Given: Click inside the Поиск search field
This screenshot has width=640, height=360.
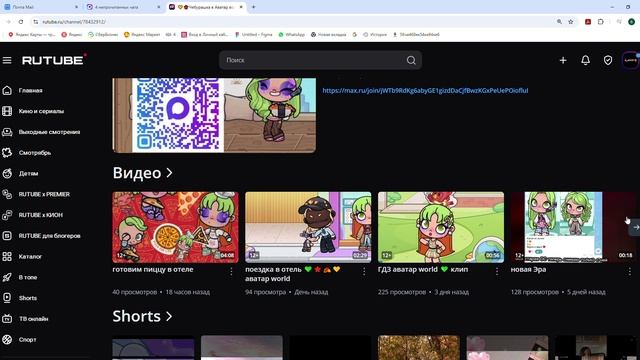Looking at the screenshot, I should 312,60.
